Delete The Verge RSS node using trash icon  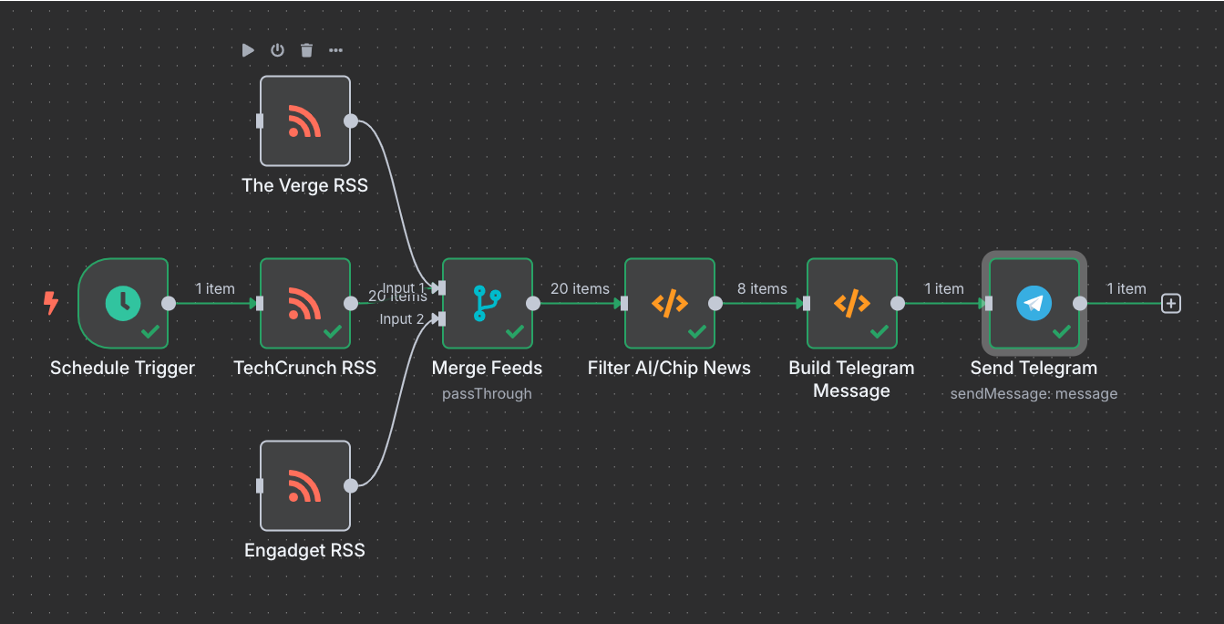pos(307,50)
